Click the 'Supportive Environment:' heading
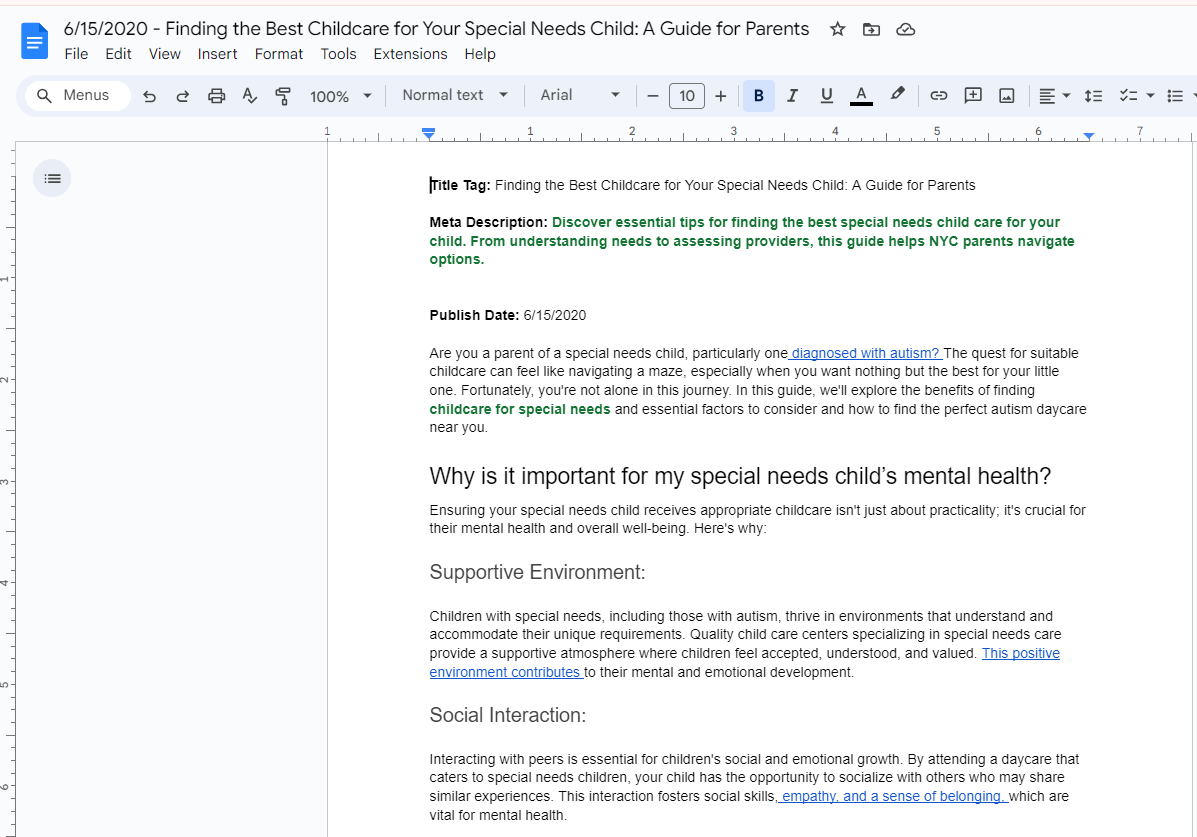This screenshot has height=837, width=1197. point(537,572)
